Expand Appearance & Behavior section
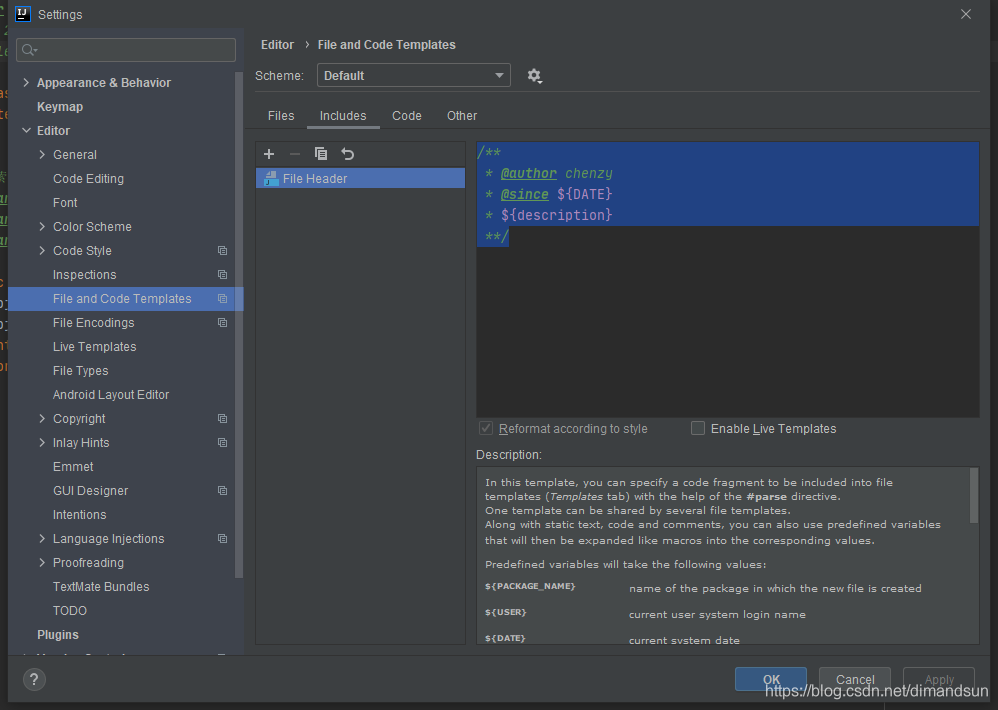The height and width of the screenshot is (710, 998). [x=26, y=83]
